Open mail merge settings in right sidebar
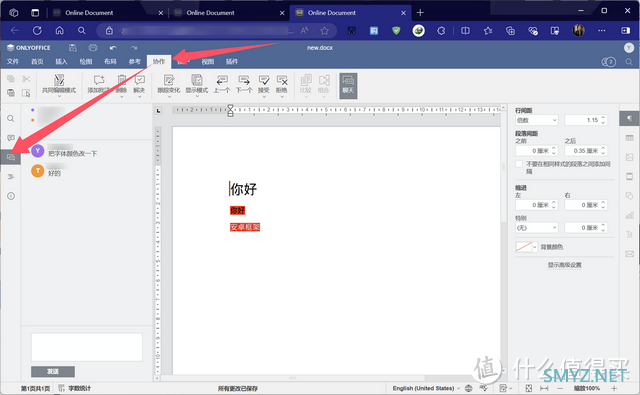The image size is (640, 395). tap(629, 254)
